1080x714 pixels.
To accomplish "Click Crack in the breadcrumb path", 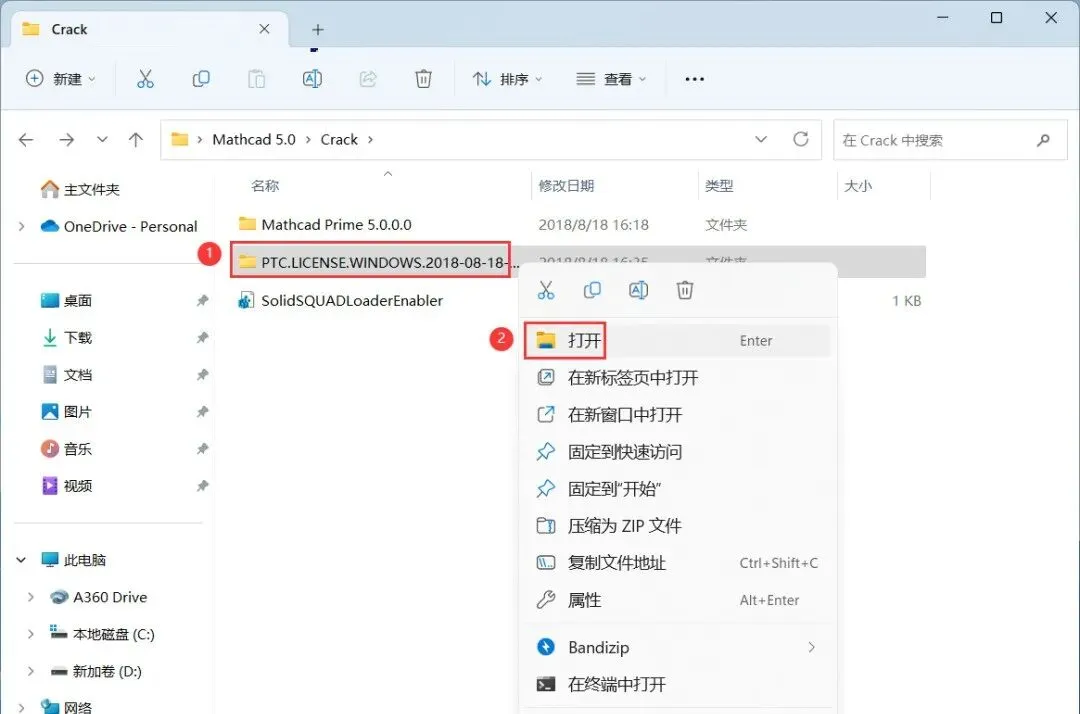I will click(339, 140).
